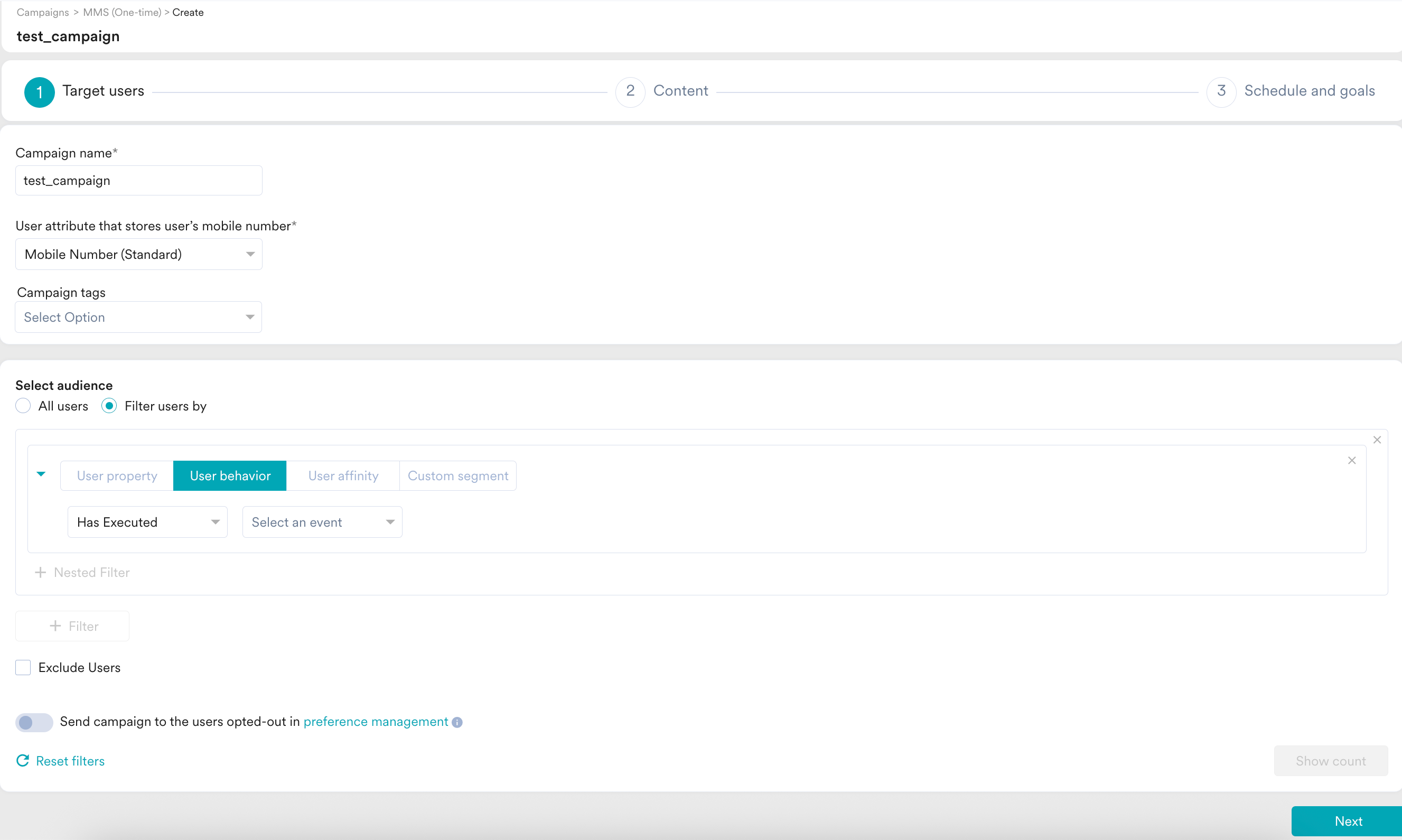The image size is (1402, 840).
Task: Open the Campaign tags Select Option dropdown
Action: pyautogui.click(x=139, y=317)
